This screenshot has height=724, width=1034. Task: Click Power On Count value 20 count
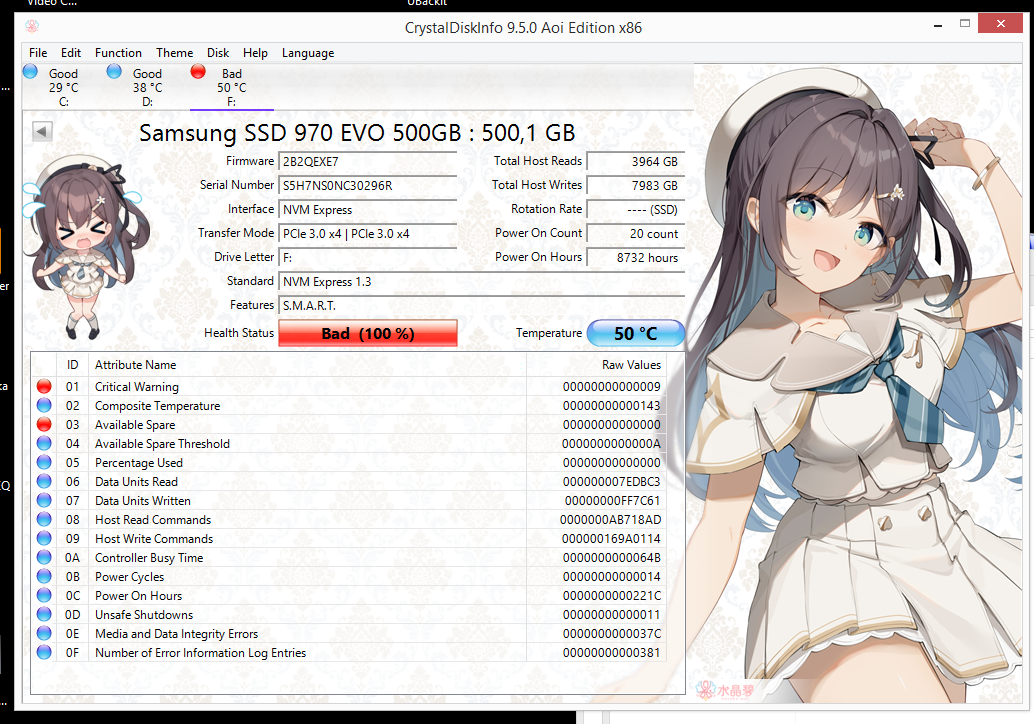[x=636, y=233]
